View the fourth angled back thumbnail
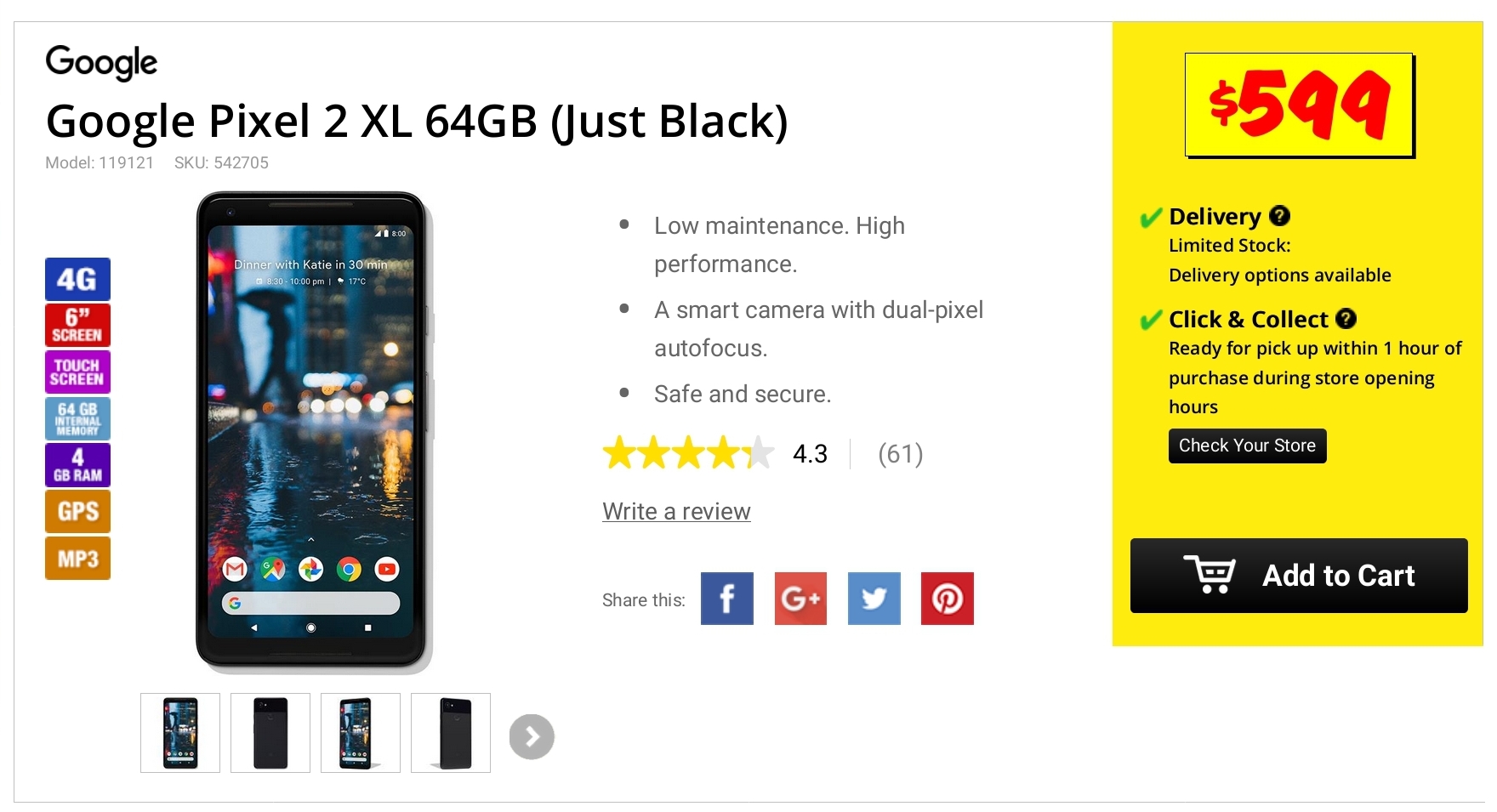Screen dimensions: 1497x812 (x=451, y=733)
